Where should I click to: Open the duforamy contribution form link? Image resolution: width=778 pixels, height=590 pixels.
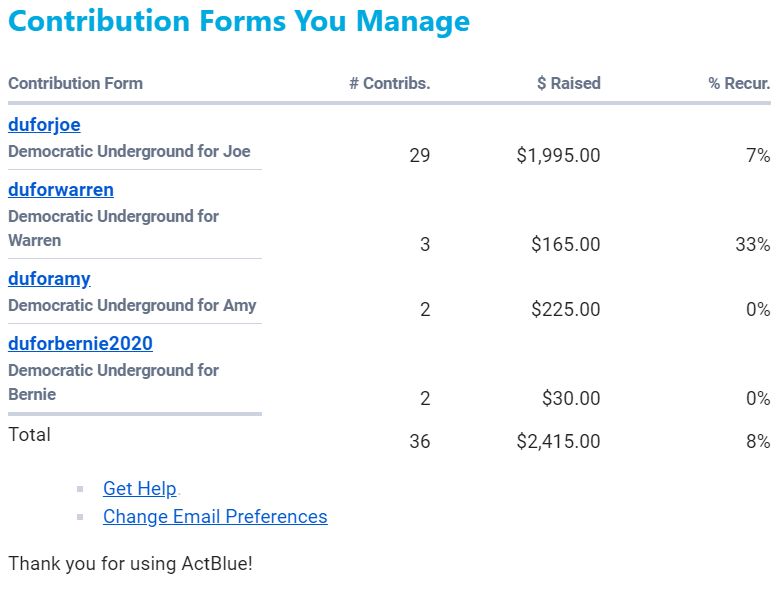point(50,279)
